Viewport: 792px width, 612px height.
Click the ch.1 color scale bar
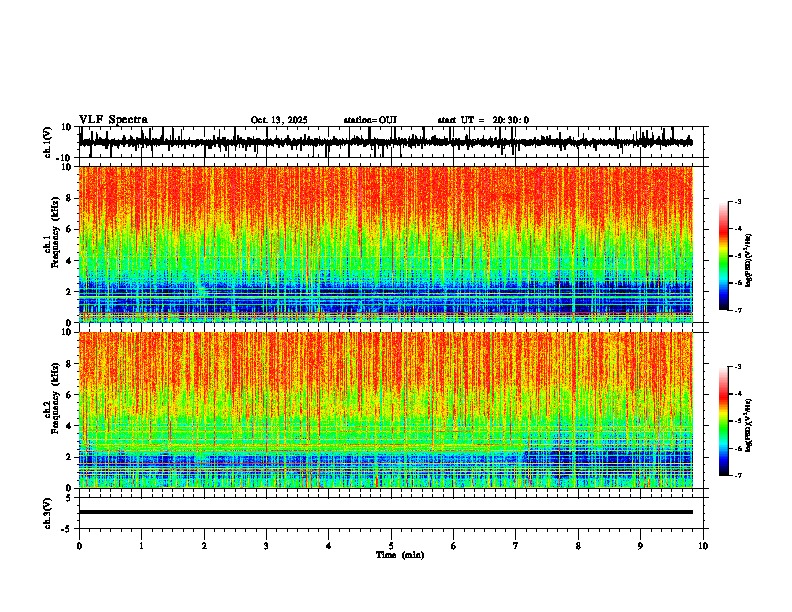724,256
